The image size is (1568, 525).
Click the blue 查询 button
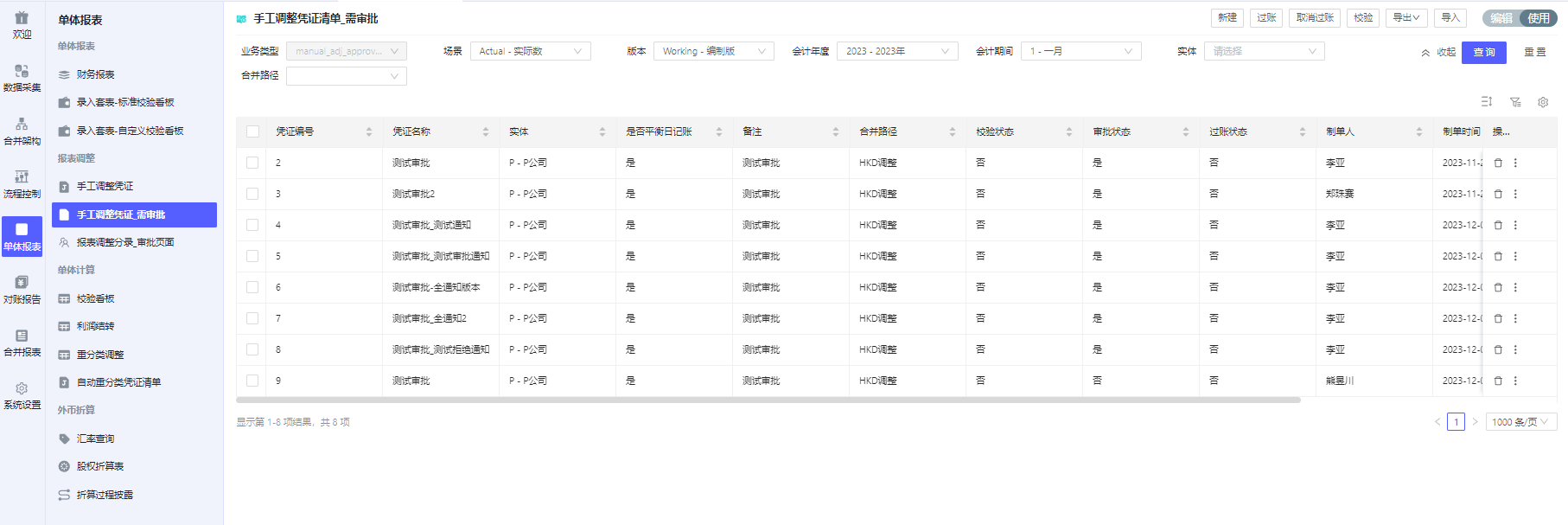1483,53
